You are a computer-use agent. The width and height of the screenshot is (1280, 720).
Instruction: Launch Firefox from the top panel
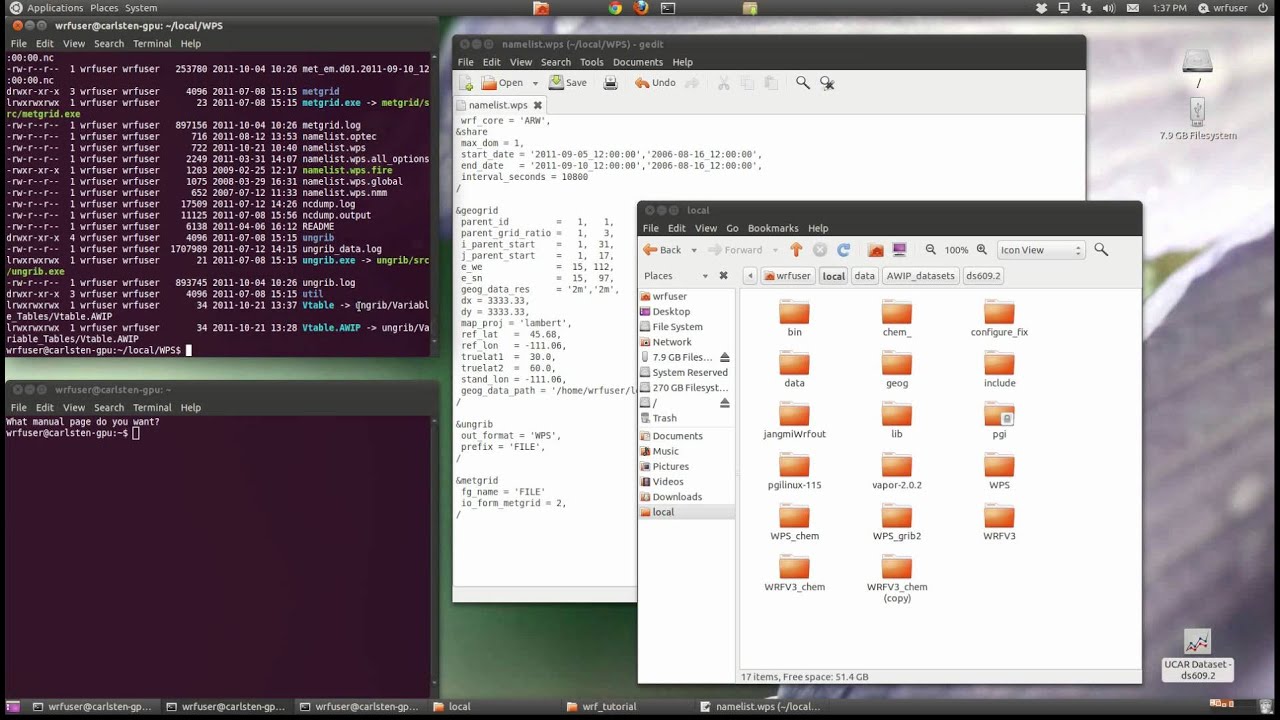(x=640, y=8)
